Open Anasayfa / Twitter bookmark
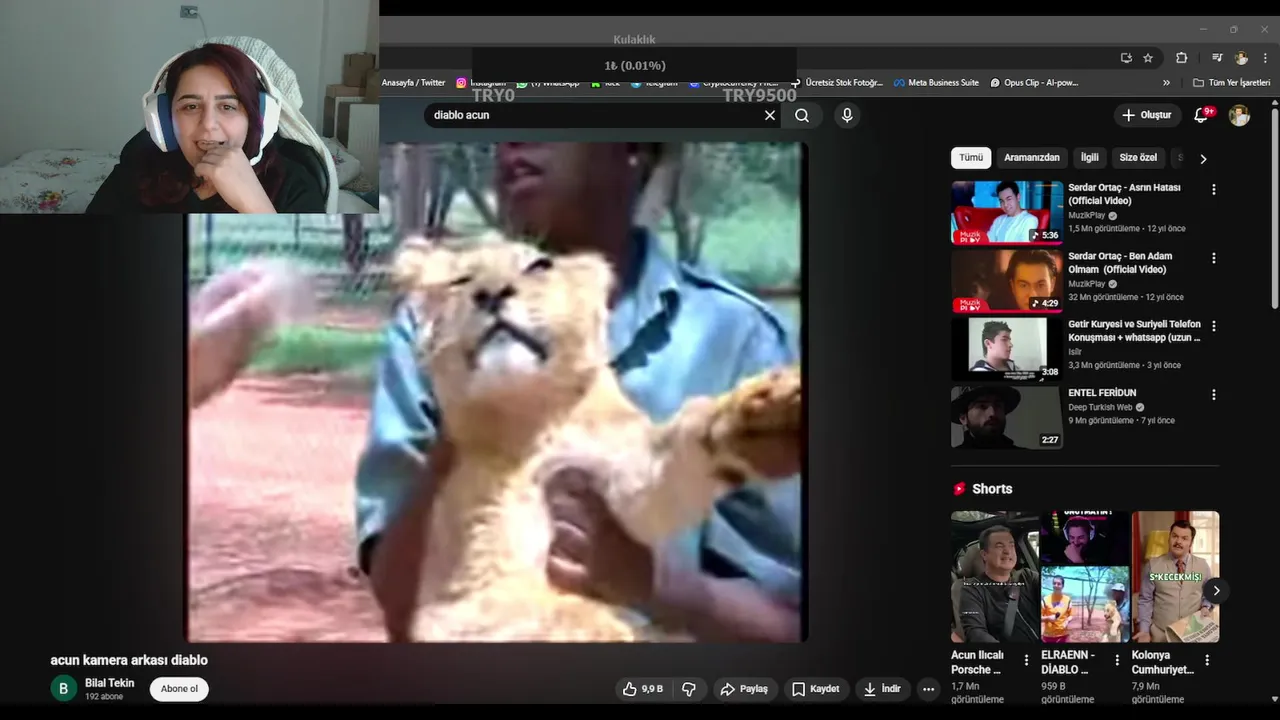Screen dimensions: 1280x720 click(x=413, y=83)
